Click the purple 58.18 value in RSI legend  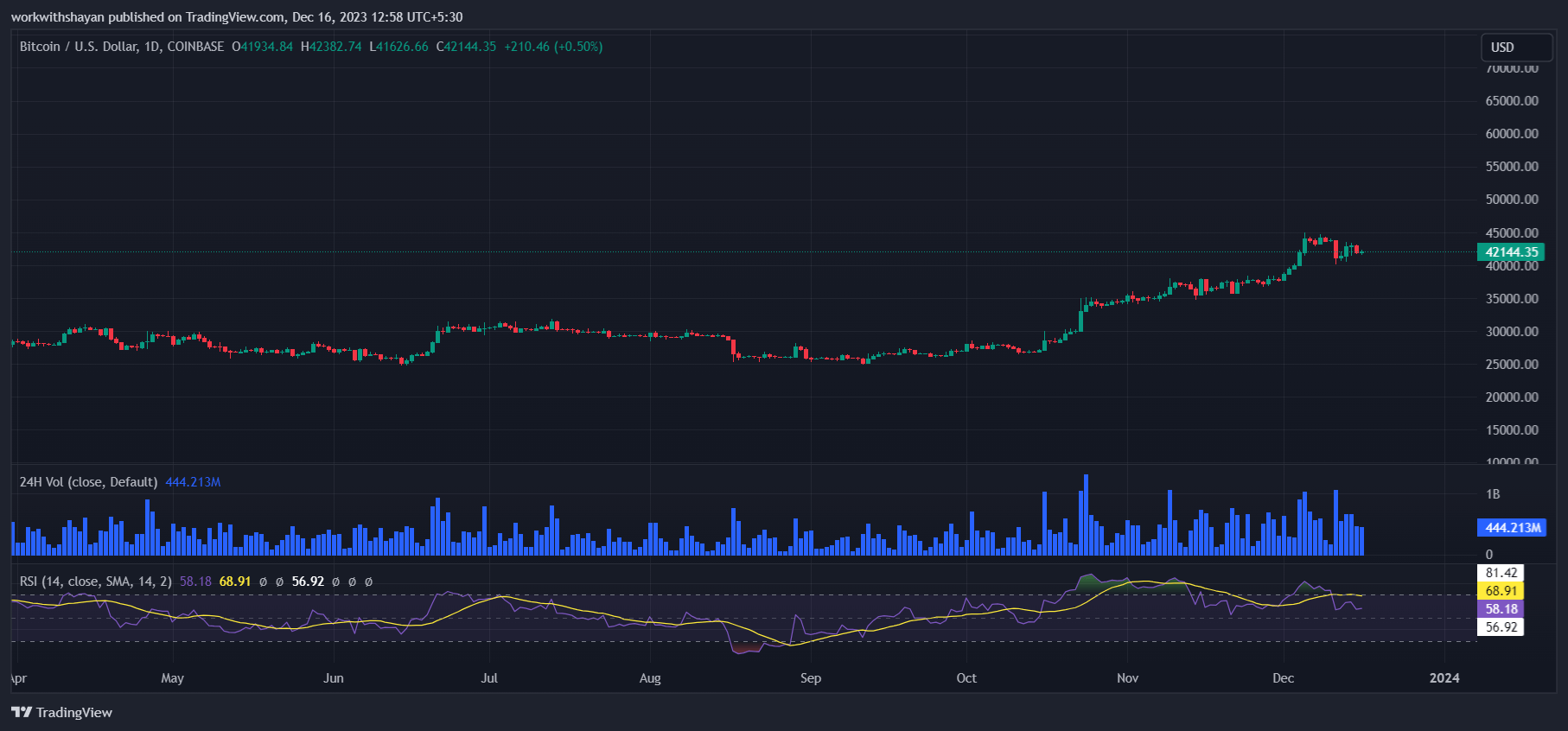[195, 582]
